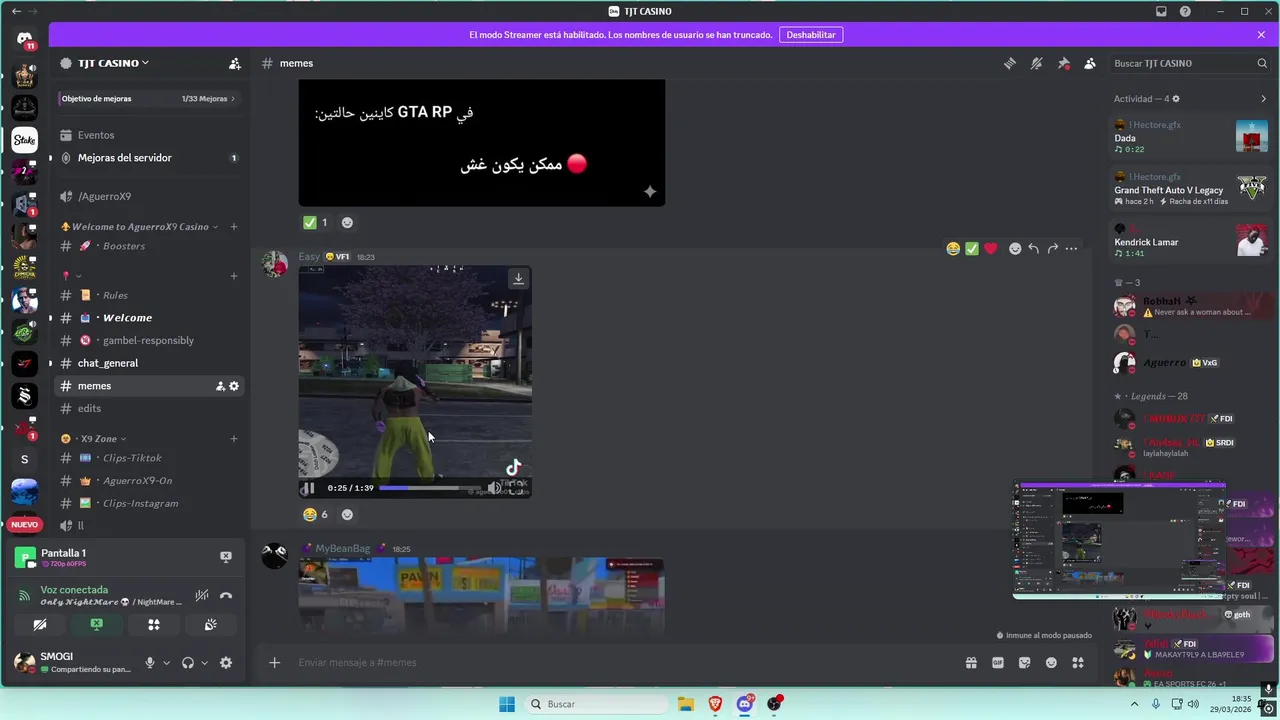Seek on the video progress bar
The height and width of the screenshot is (720, 1280).
tap(429, 488)
